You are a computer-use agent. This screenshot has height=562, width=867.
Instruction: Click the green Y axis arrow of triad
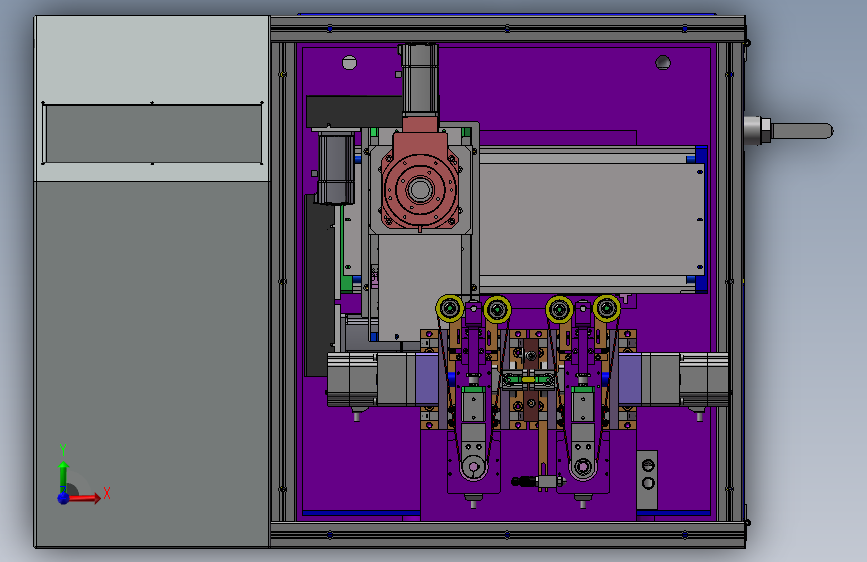(63, 474)
